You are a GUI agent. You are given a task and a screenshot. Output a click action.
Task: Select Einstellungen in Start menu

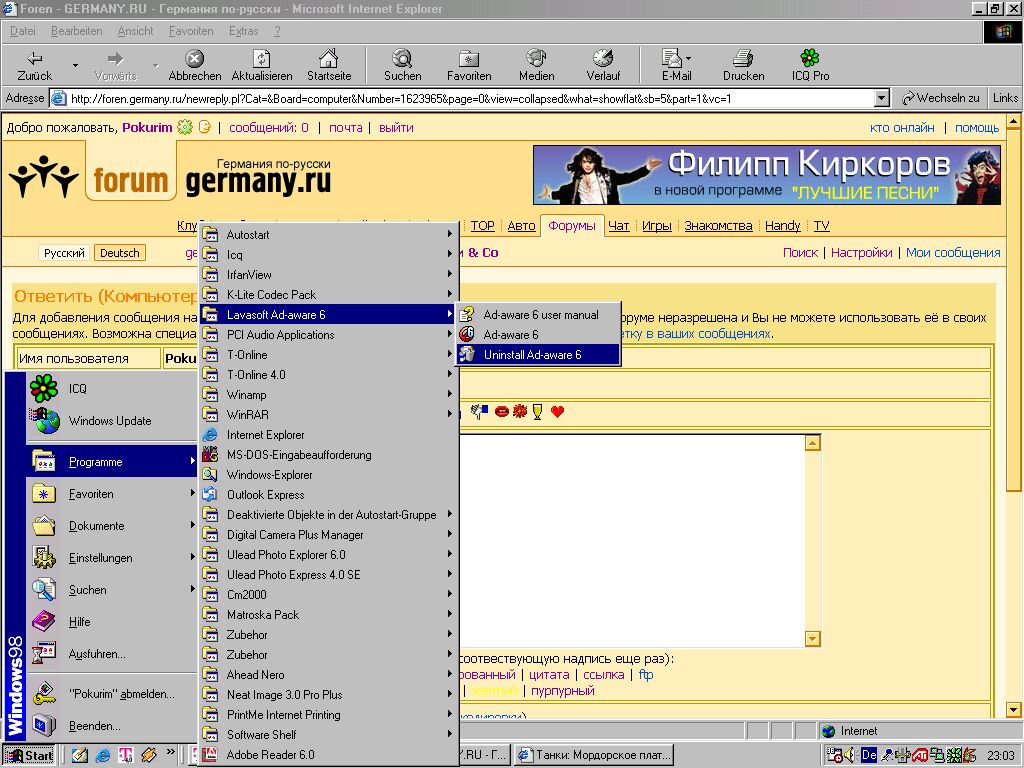click(111, 558)
